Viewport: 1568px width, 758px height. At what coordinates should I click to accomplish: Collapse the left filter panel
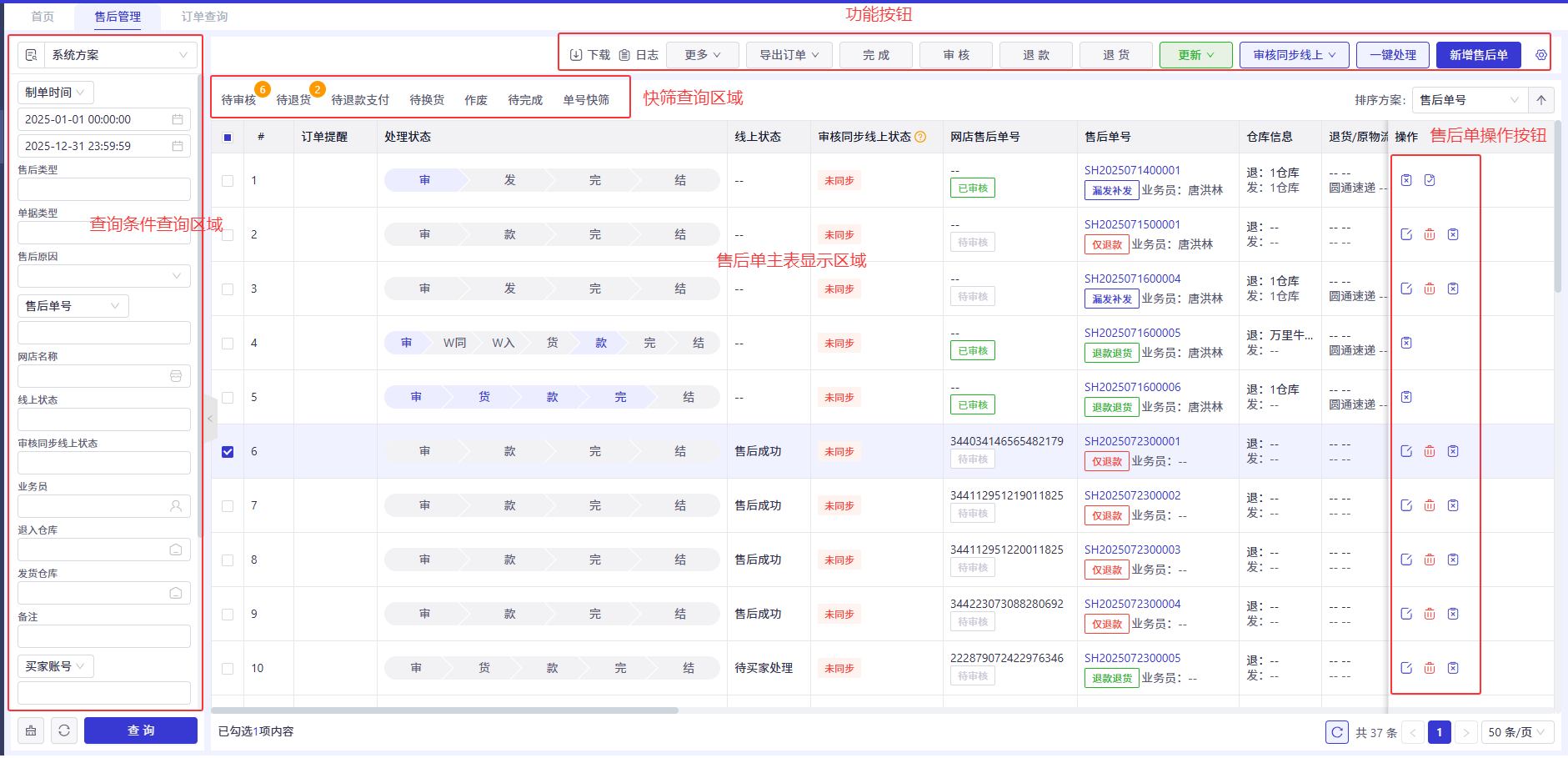(x=210, y=419)
